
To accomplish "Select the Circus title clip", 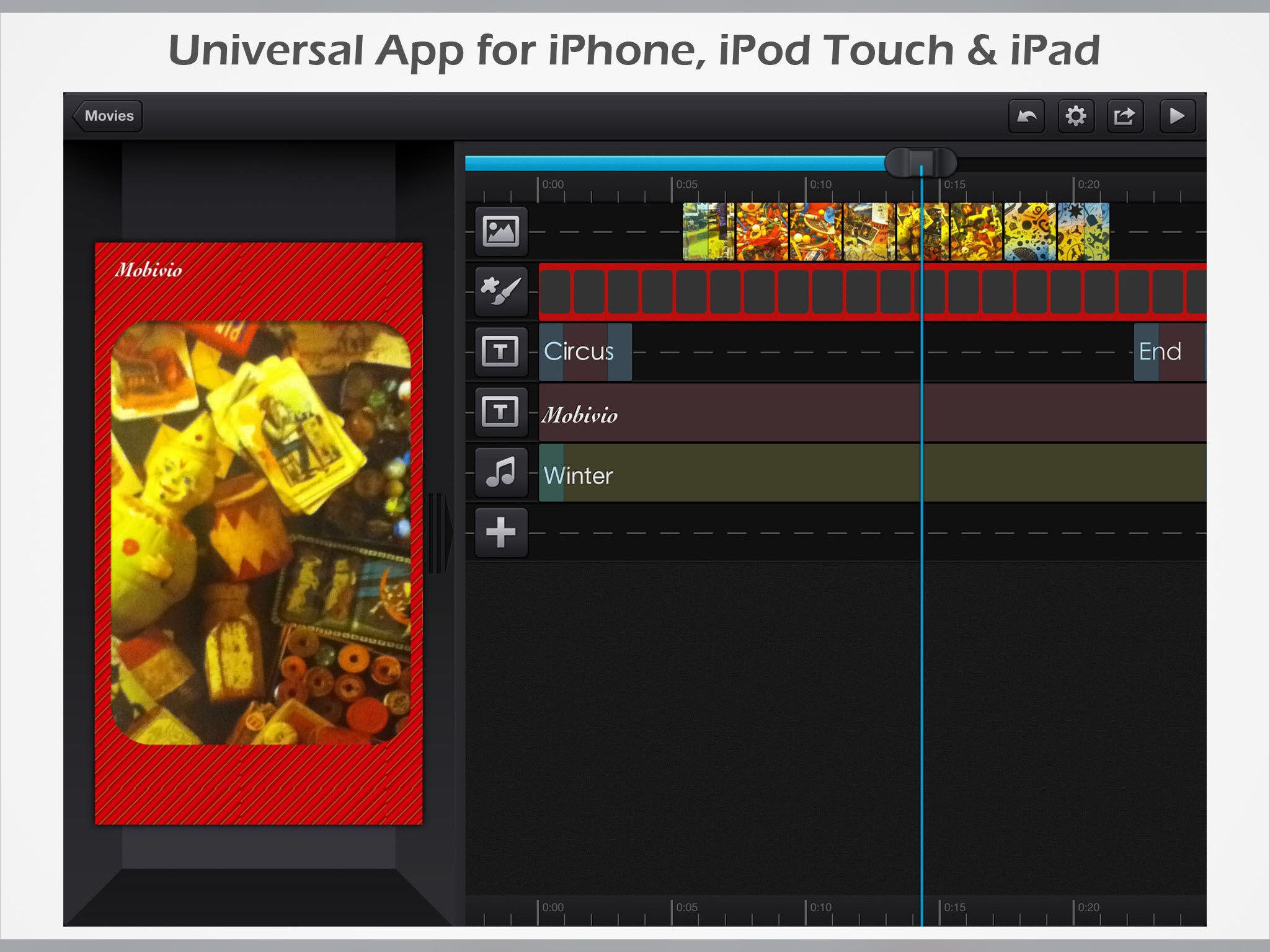I will coord(585,351).
